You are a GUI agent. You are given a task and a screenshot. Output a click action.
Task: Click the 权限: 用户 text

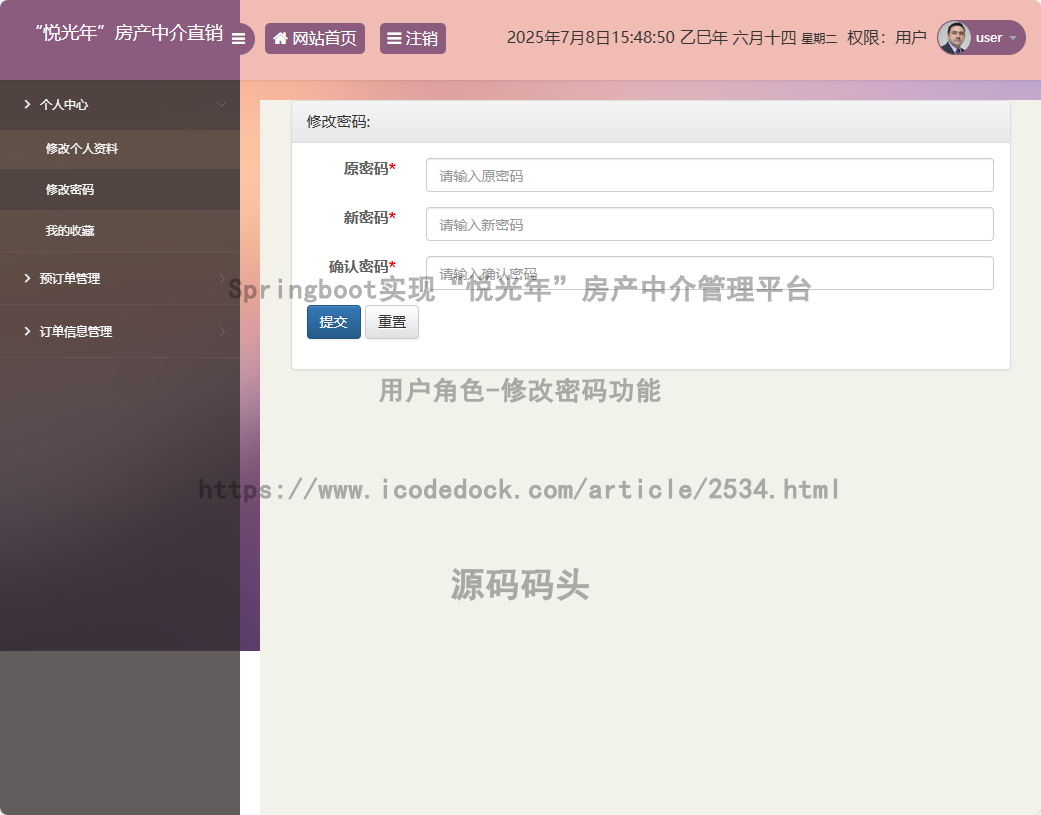(886, 38)
